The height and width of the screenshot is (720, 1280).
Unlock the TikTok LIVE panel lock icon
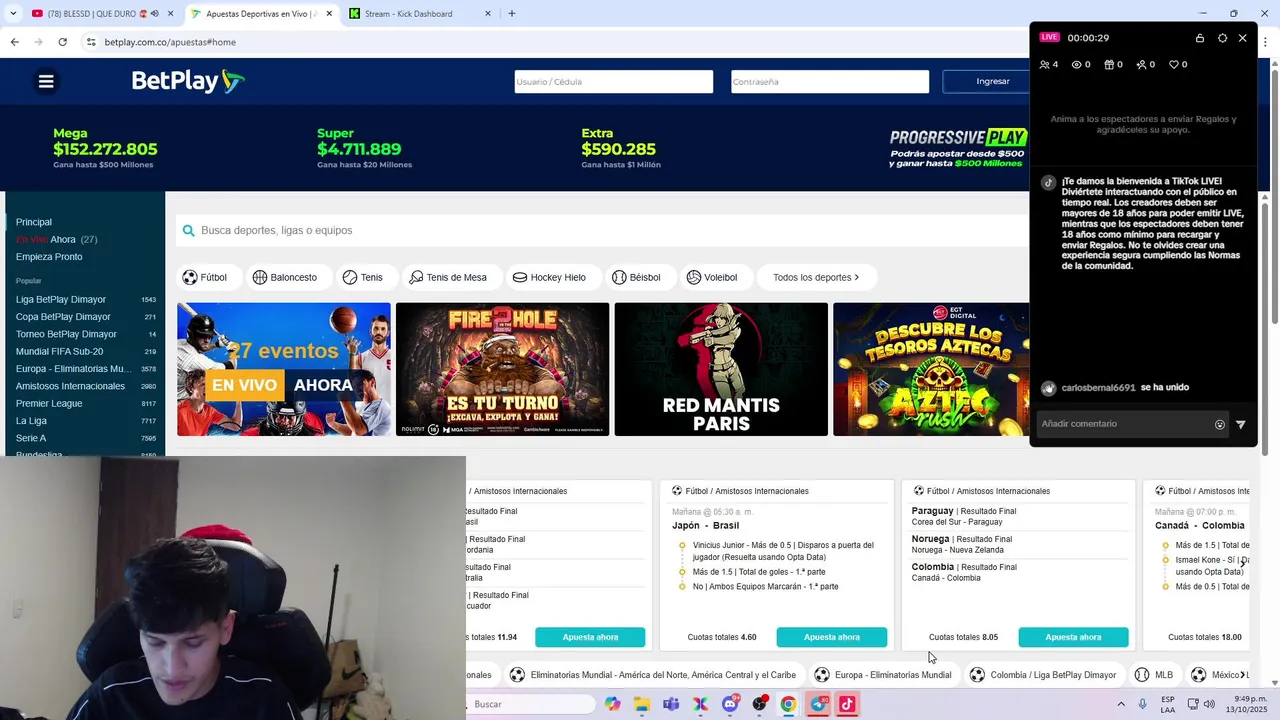click(1200, 38)
